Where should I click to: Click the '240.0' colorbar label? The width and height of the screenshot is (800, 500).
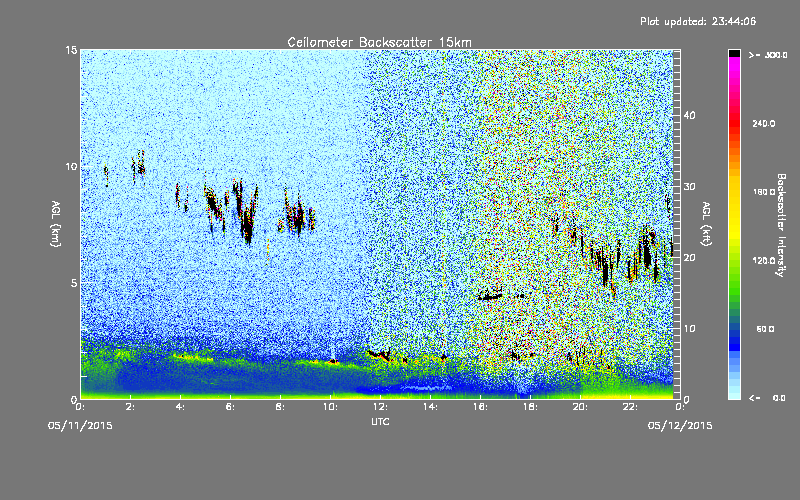[763, 123]
